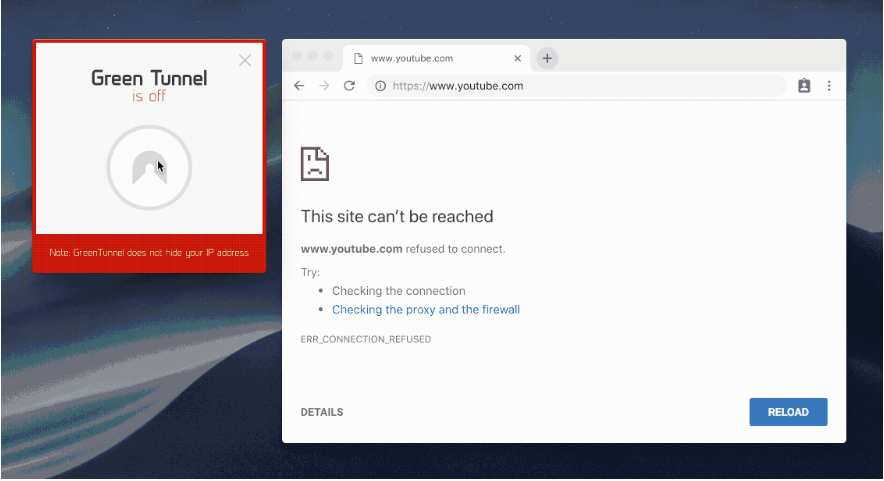The width and height of the screenshot is (884, 481).
Task: Click the 'is off' status text
Action: (x=149, y=96)
